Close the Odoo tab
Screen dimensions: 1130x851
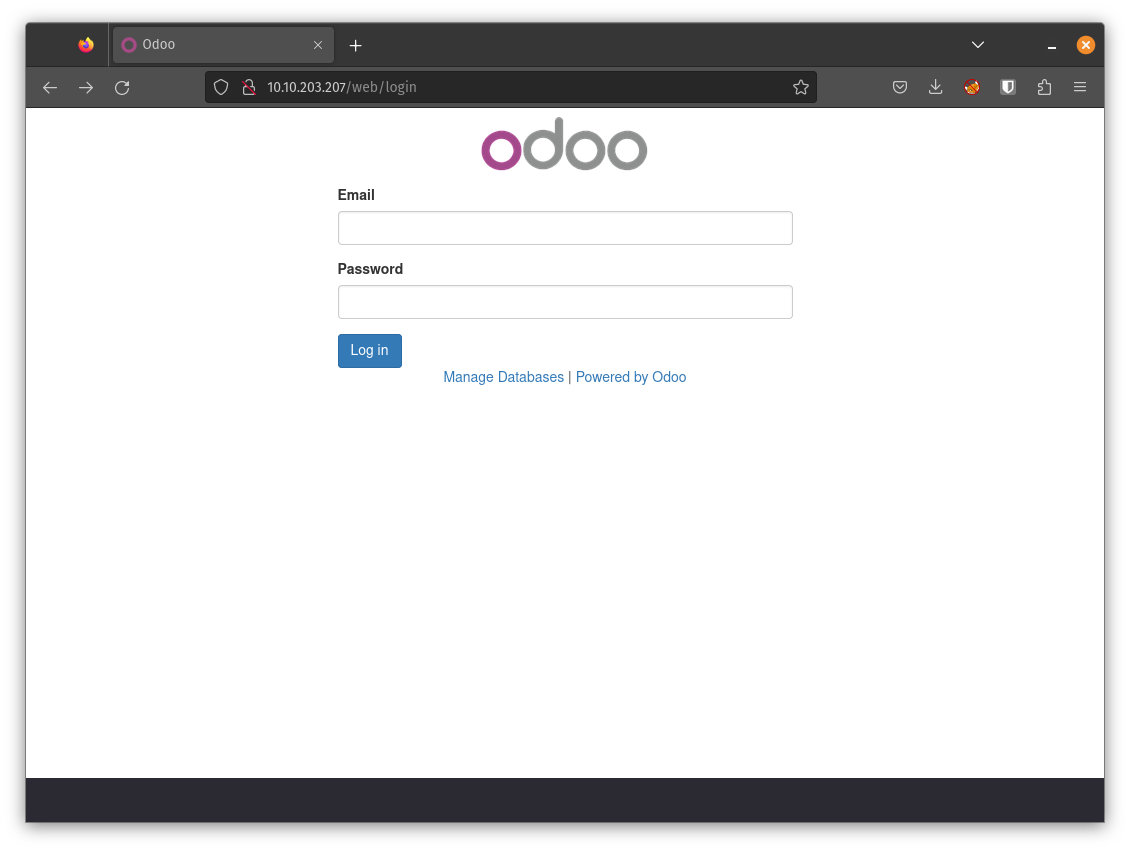tap(318, 45)
